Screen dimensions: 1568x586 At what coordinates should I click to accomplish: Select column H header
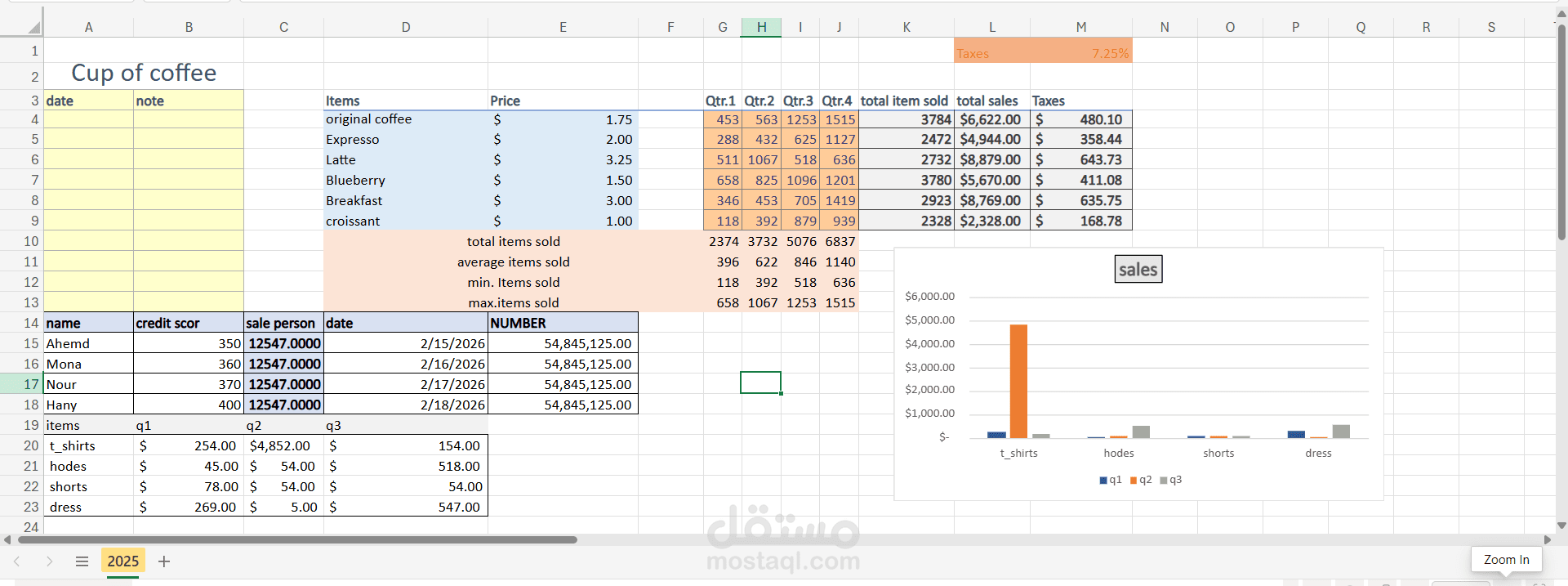click(761, 27)
